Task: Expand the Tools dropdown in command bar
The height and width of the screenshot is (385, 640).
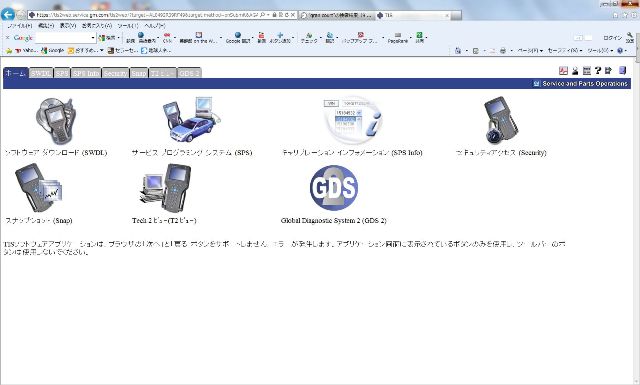Action: (600, 51)
